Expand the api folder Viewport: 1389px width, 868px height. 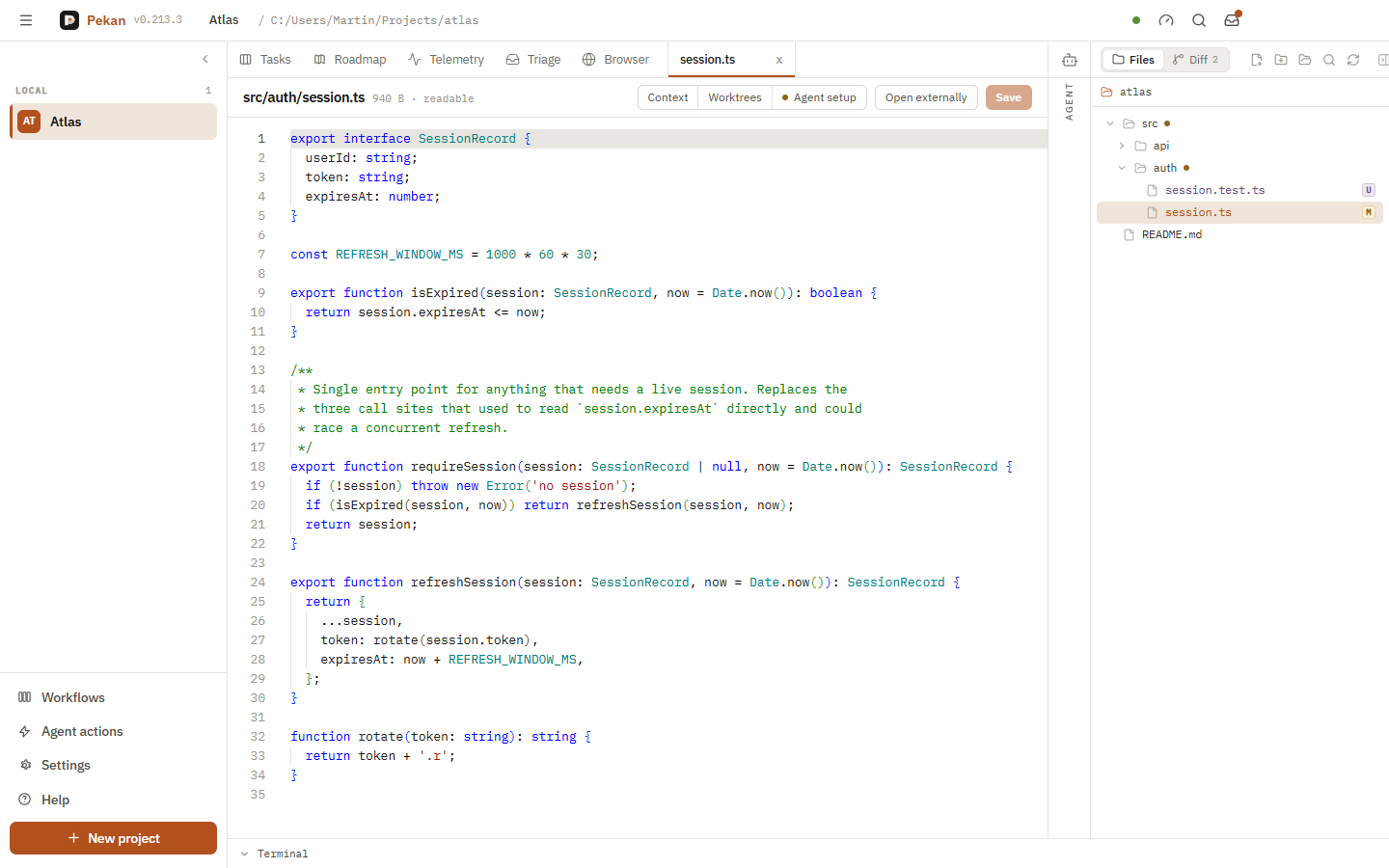click(1122, 146)
